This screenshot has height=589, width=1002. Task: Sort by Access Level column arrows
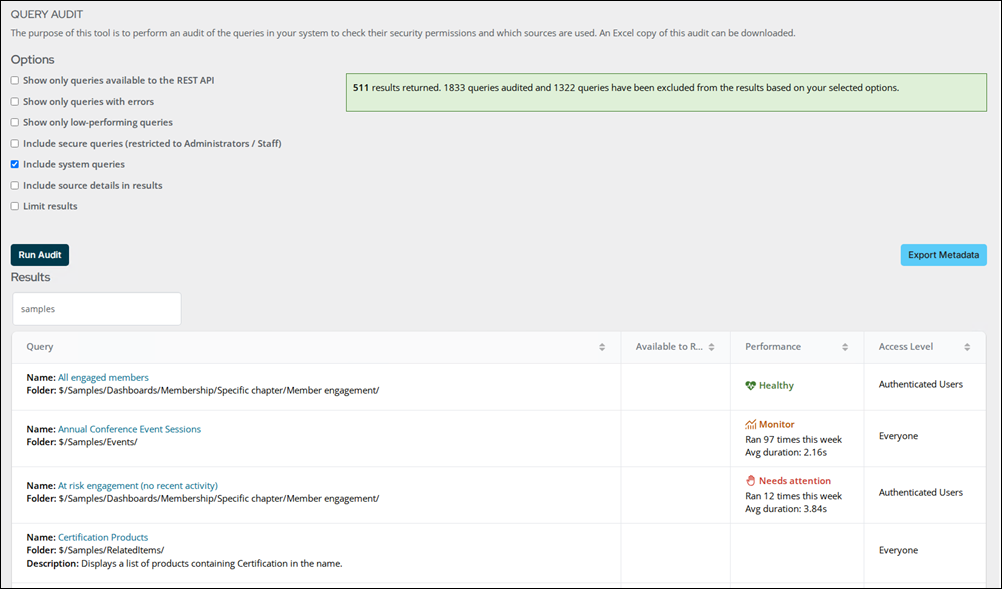[967, 347]
